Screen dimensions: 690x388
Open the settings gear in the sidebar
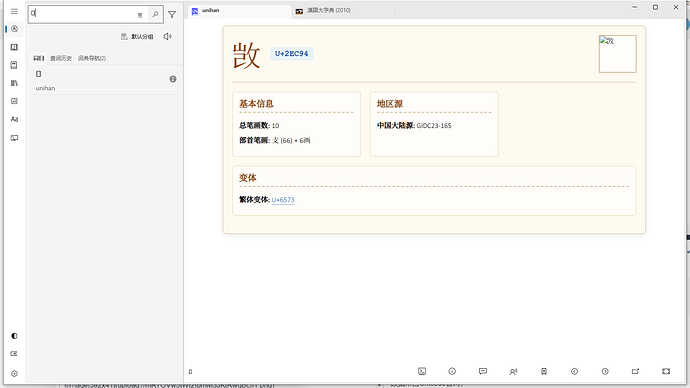coord(15,373)
